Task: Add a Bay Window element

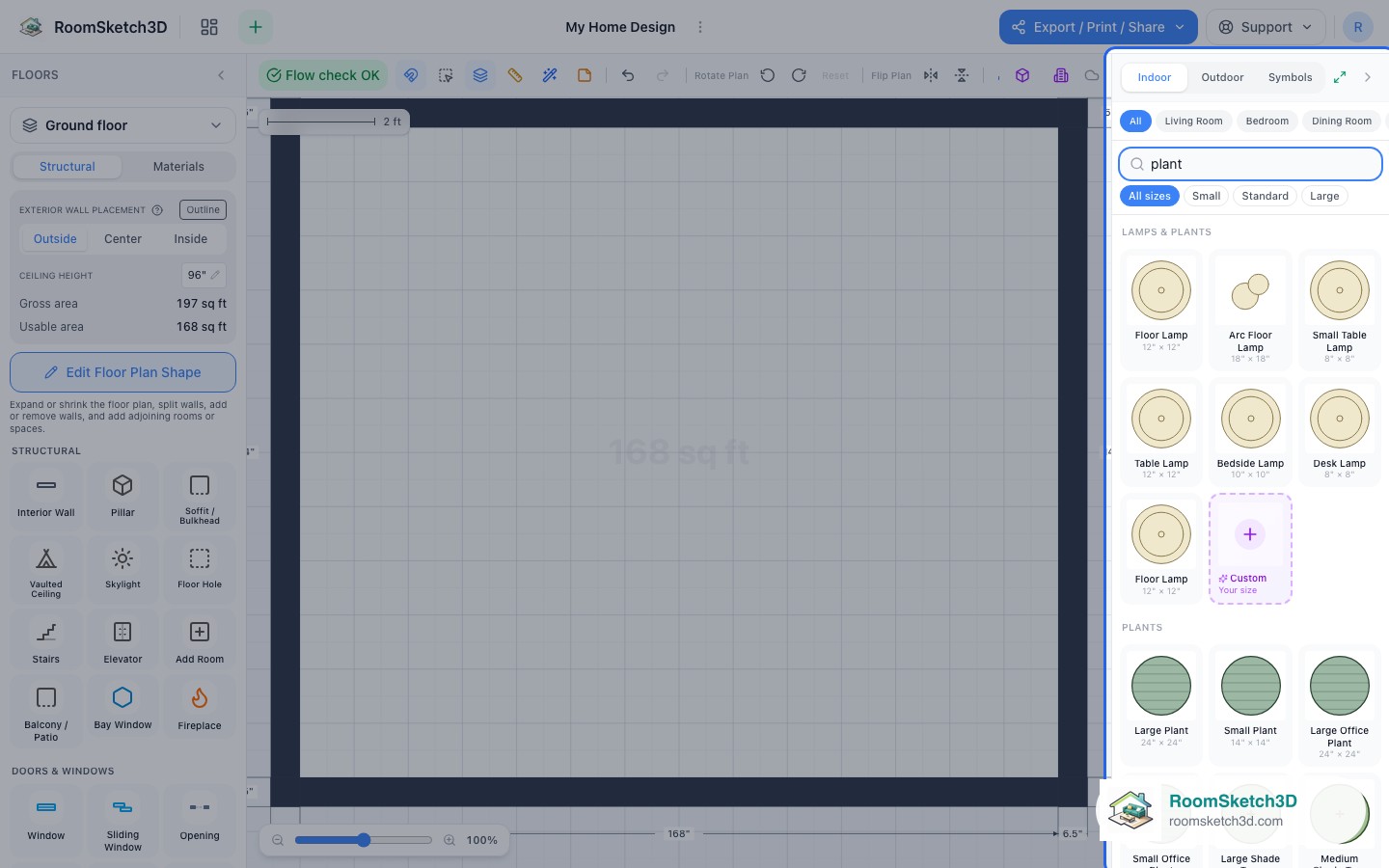Action: coord(123,709)
